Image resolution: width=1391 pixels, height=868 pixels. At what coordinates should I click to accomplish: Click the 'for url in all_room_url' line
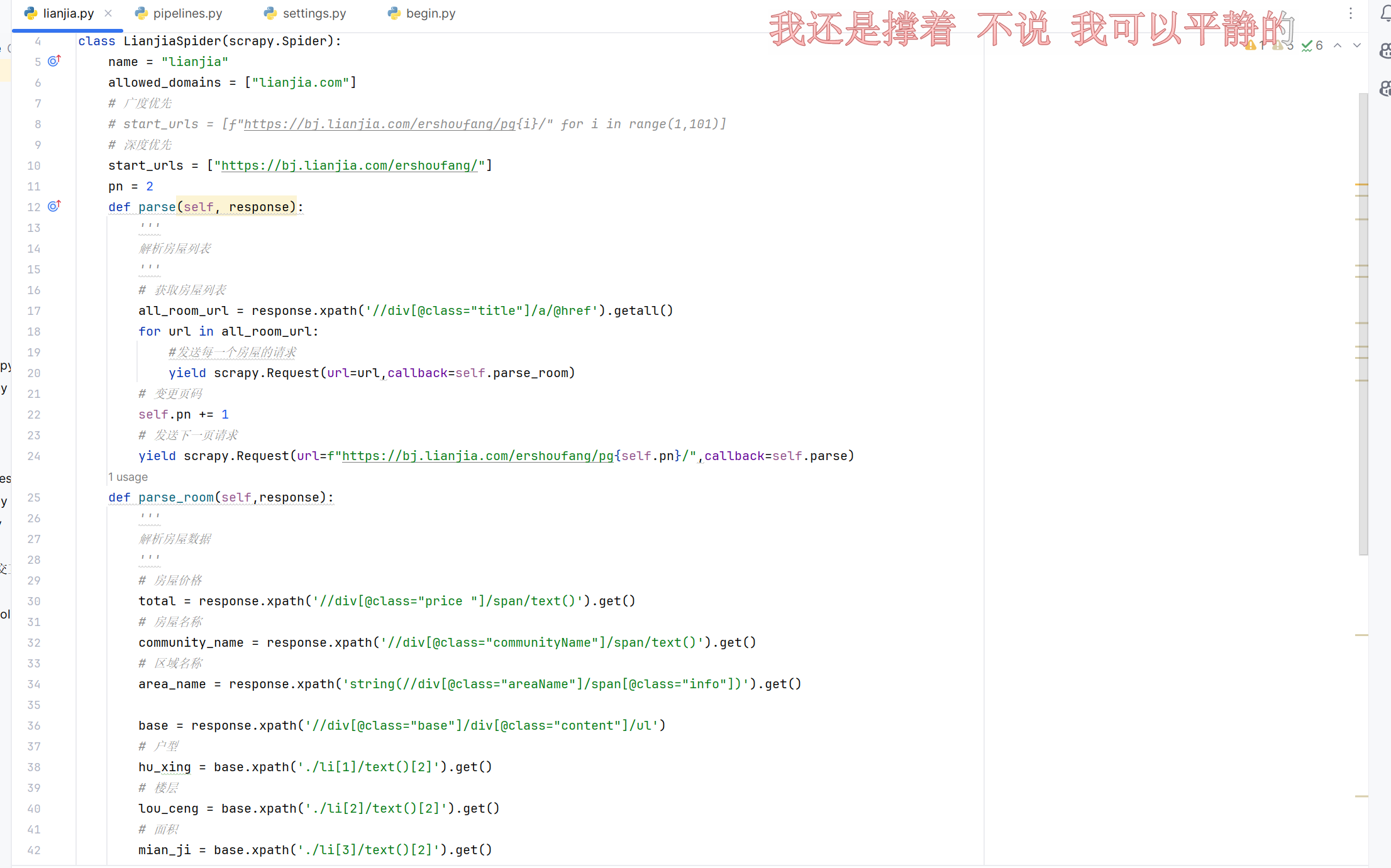(x=229, y=331)
